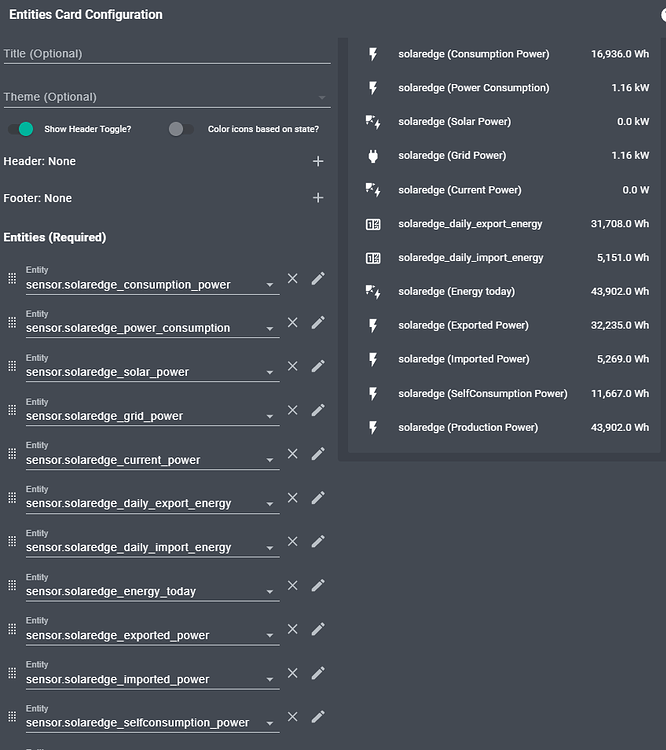666x750 pixels.
Task: Edit the solaredge_energy_today entity
Action: pyautogui.click(x=318, y=585)
